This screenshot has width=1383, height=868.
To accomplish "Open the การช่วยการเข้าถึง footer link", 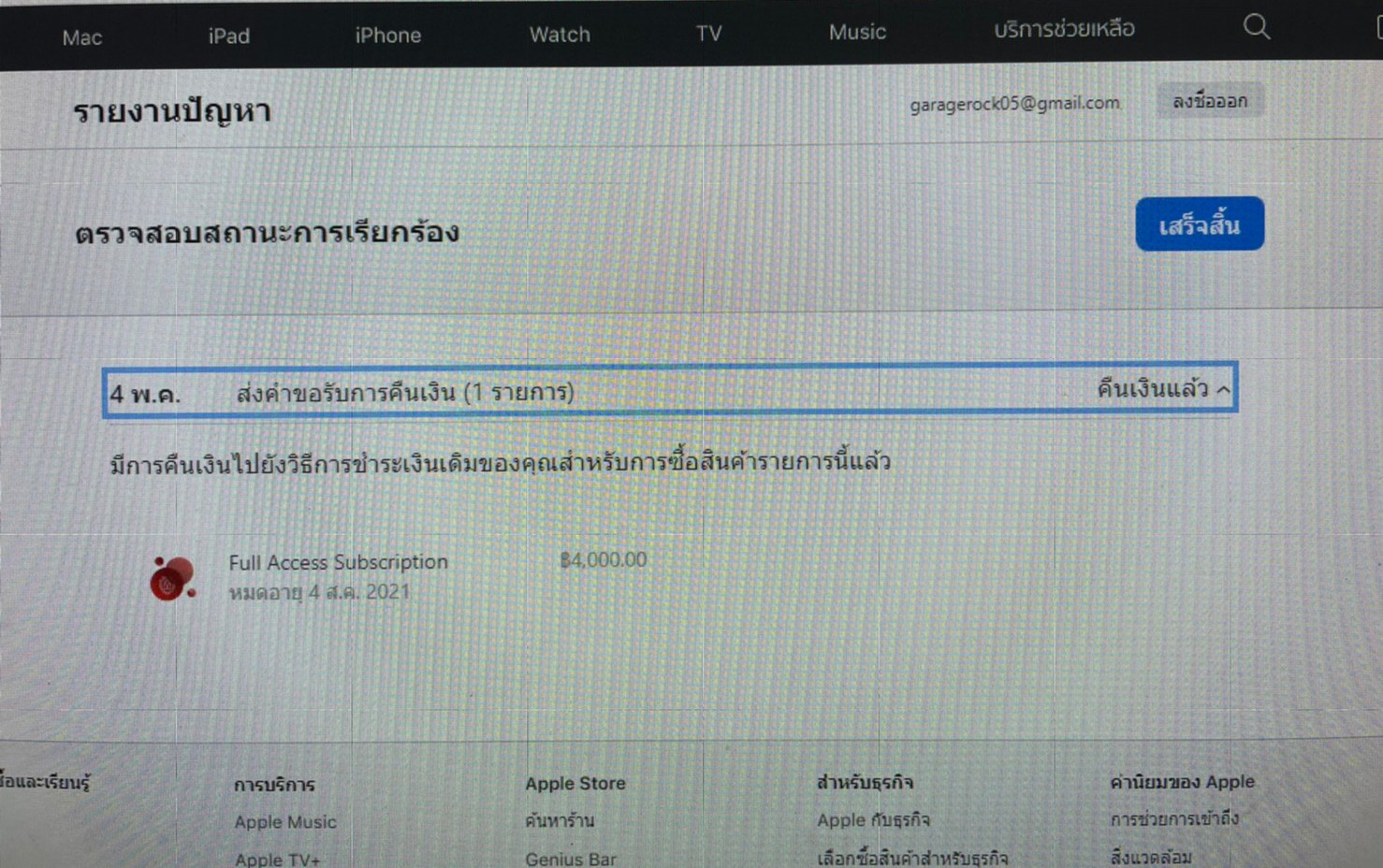I will point(1174,818).
